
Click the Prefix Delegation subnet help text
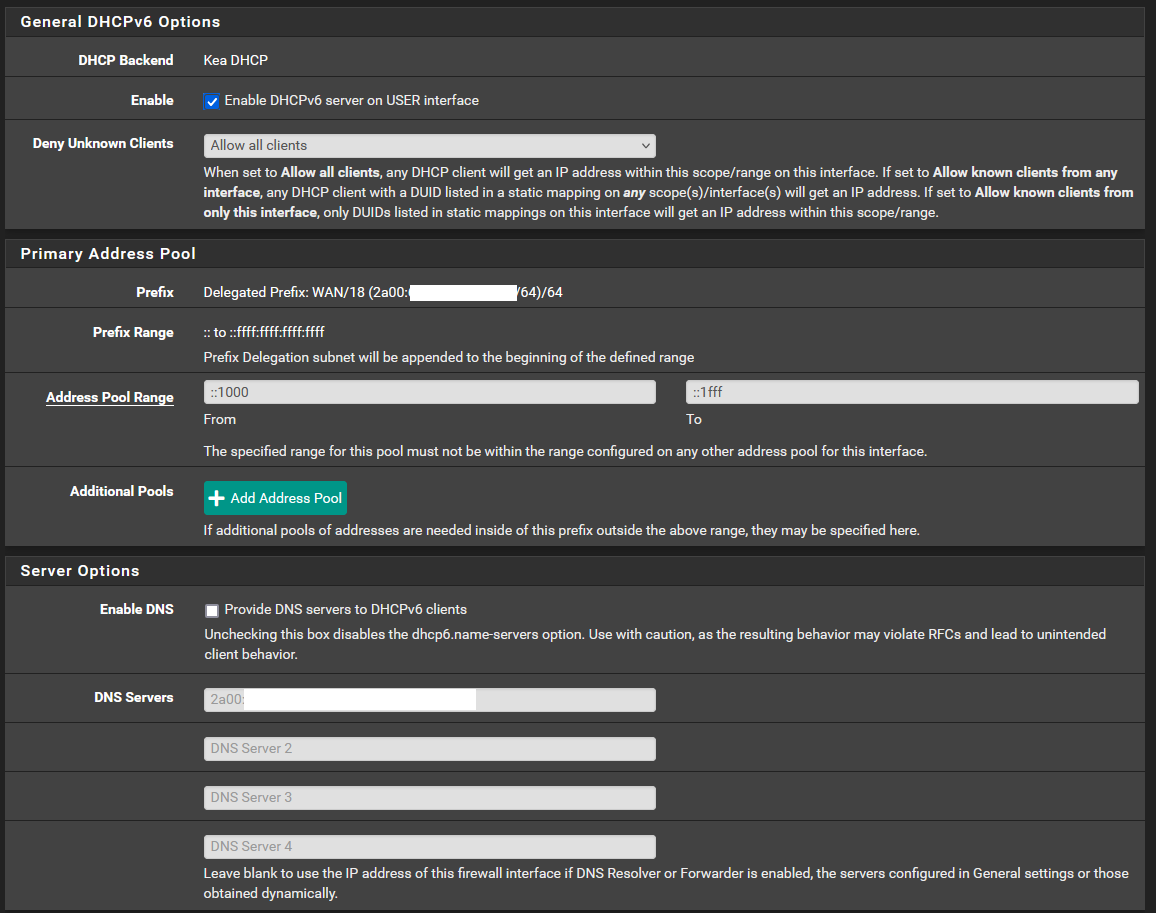pyautogui.click(x=449, y=358)
